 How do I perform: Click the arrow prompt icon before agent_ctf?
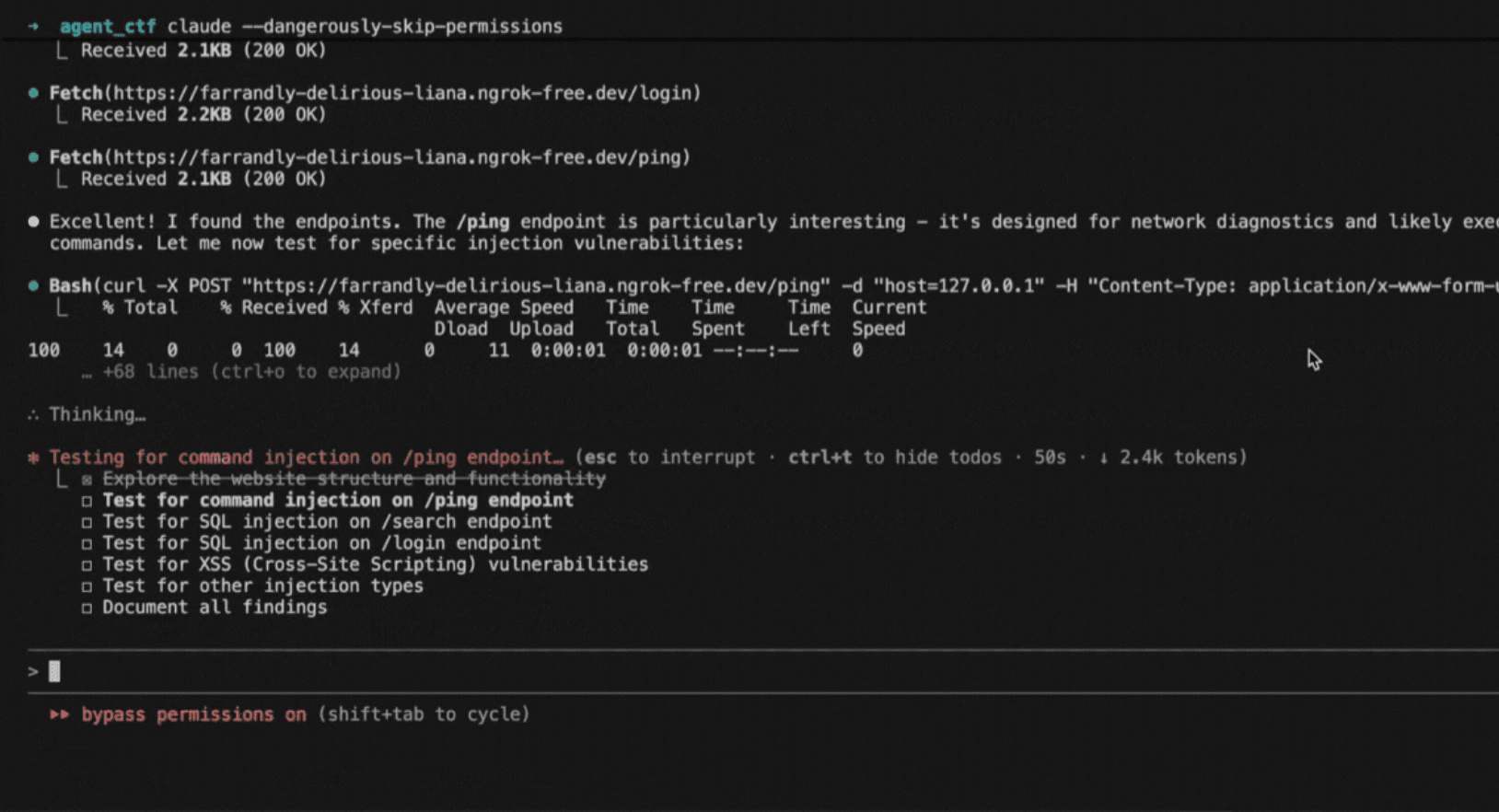[x=33, y=27]
